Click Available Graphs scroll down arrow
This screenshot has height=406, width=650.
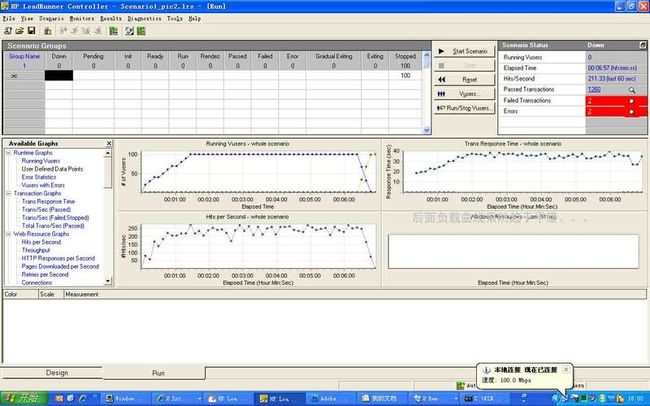[108, 281]
